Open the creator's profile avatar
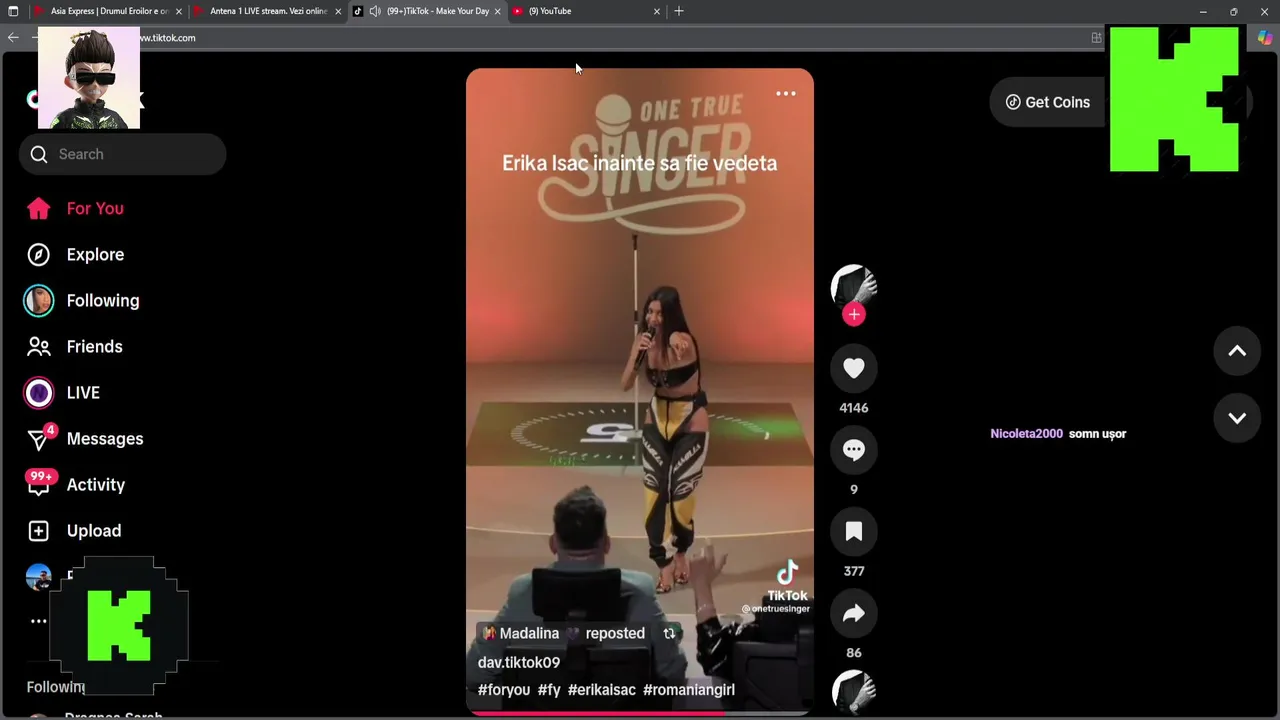Screen dimensions: 1280x720 853,286
